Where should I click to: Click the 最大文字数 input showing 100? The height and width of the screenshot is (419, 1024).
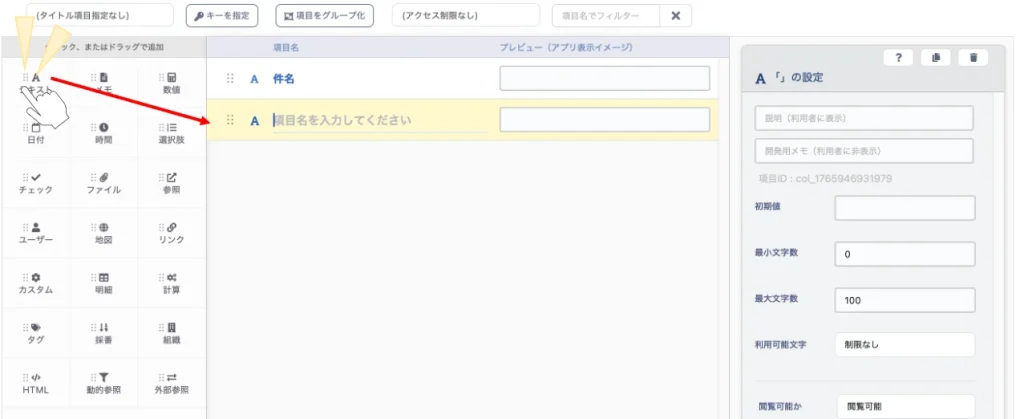[x=904, y=300]
